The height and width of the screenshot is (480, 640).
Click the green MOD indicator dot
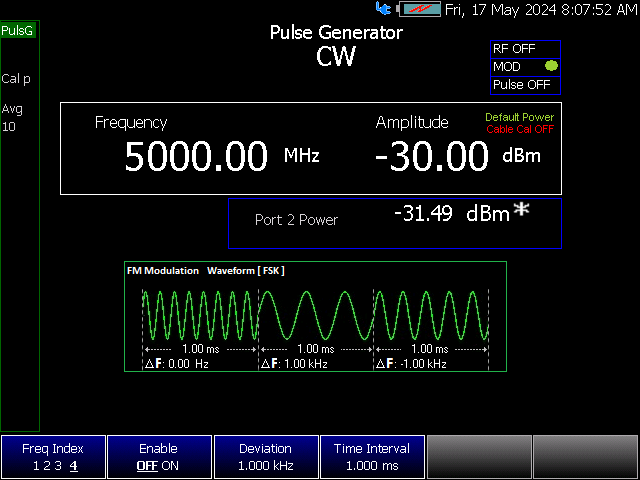[551, 66]
